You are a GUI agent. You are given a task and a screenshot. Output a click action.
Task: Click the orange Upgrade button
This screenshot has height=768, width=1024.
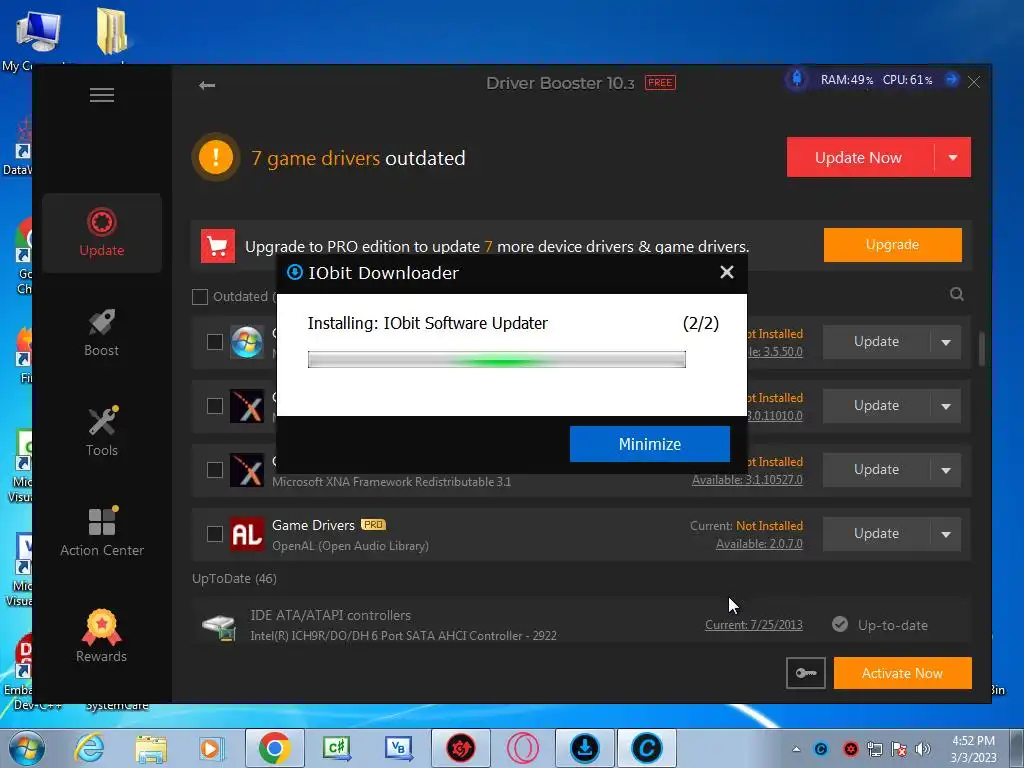pos(893,245)
